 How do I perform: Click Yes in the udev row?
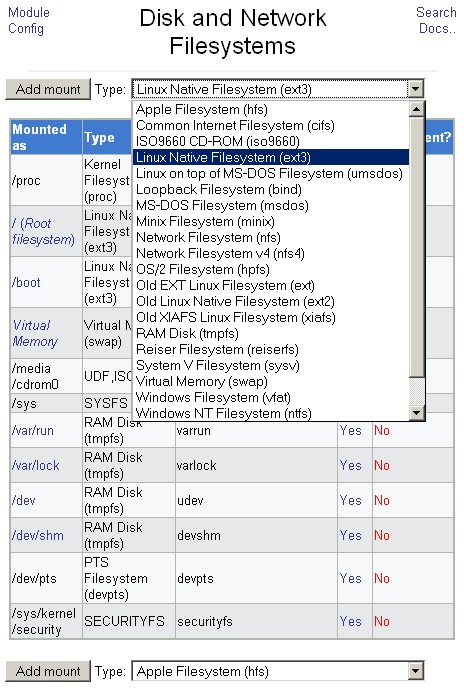click(x=350, y=500)
